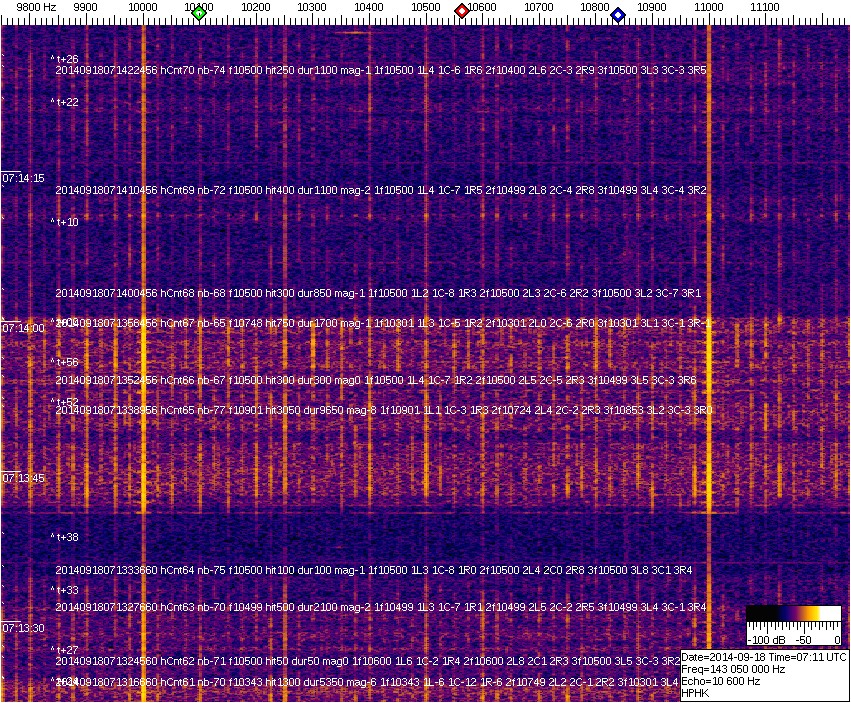Click the t+22 caret marker
Viewport: 851px width, 703px height.
point(65,102)
